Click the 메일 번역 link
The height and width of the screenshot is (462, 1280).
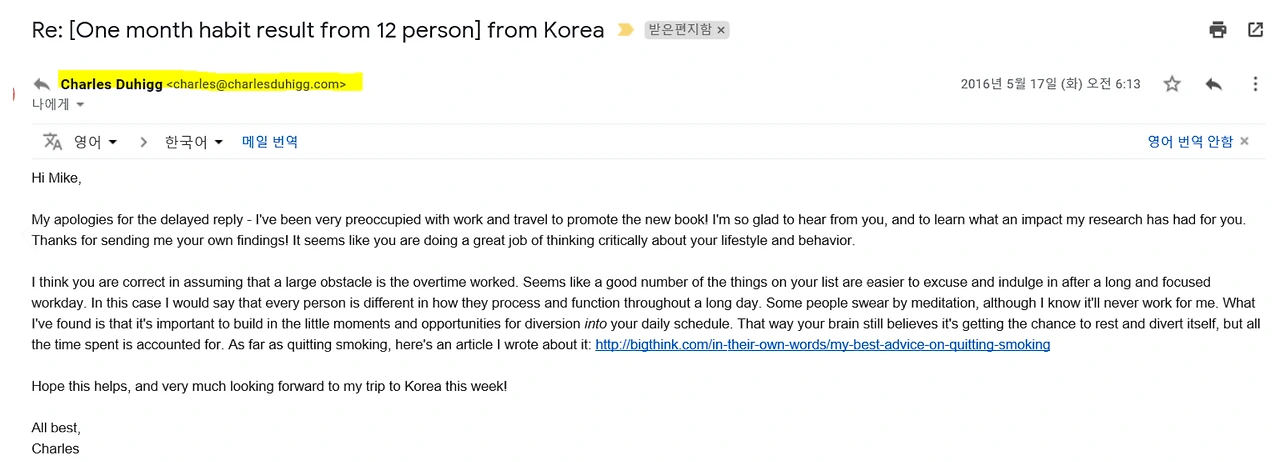tap(270, 142)
